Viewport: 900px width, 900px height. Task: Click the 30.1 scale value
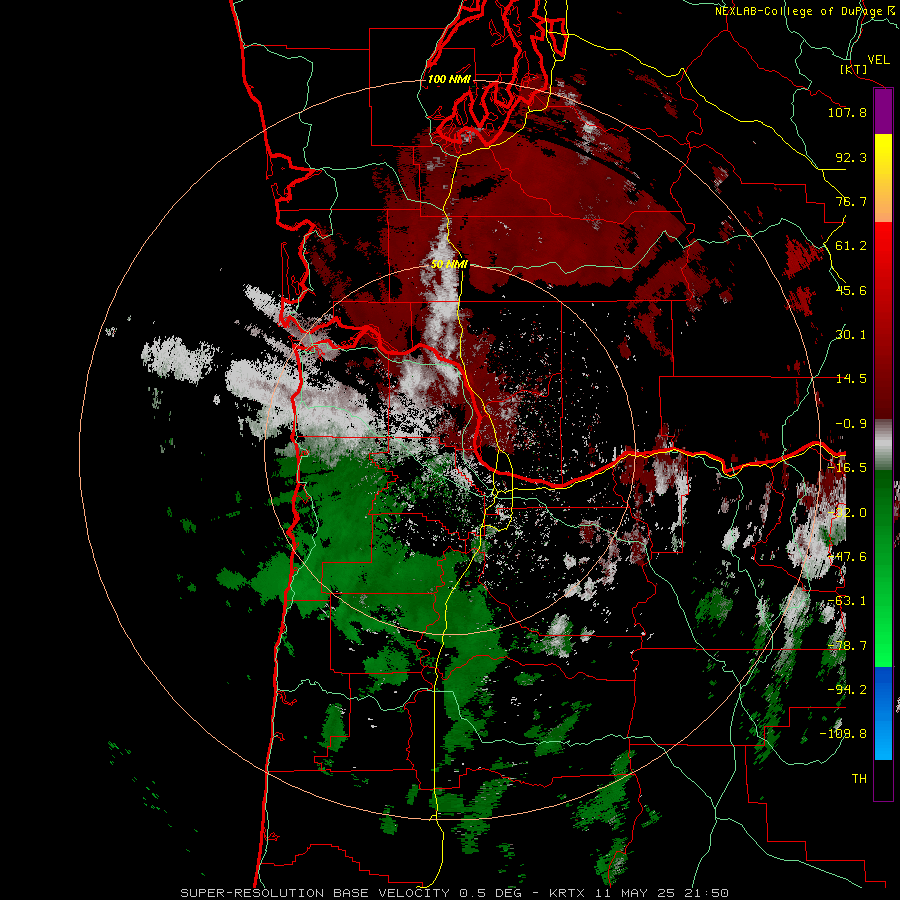click(851, 335)
